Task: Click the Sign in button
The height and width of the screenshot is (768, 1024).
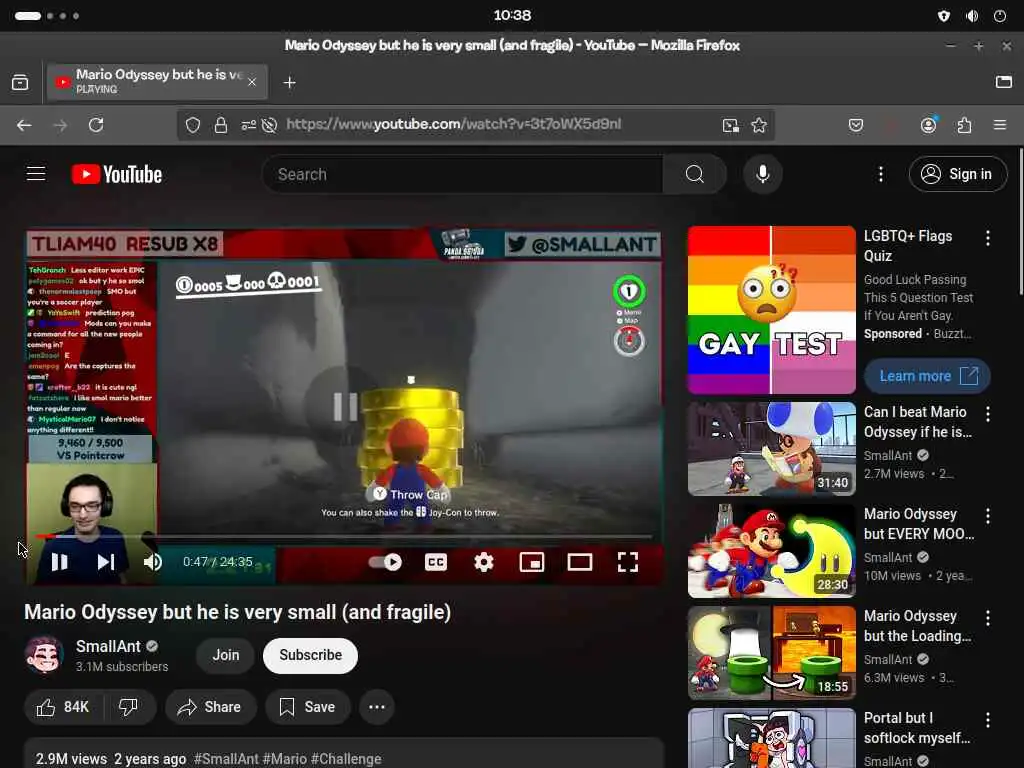Action: (957, 174)
